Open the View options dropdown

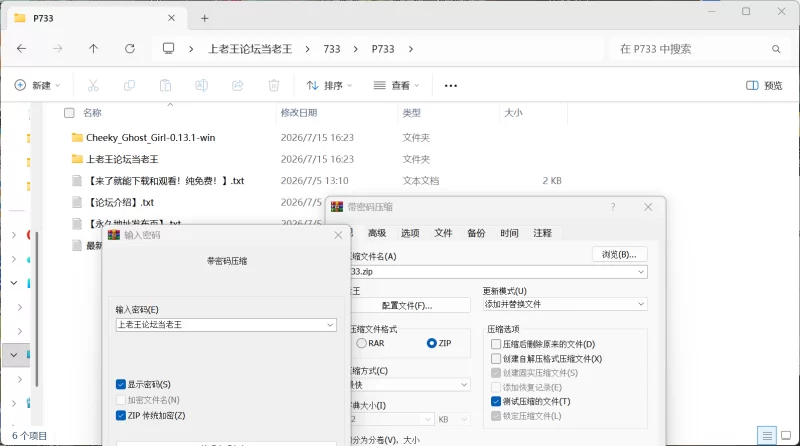396,85
